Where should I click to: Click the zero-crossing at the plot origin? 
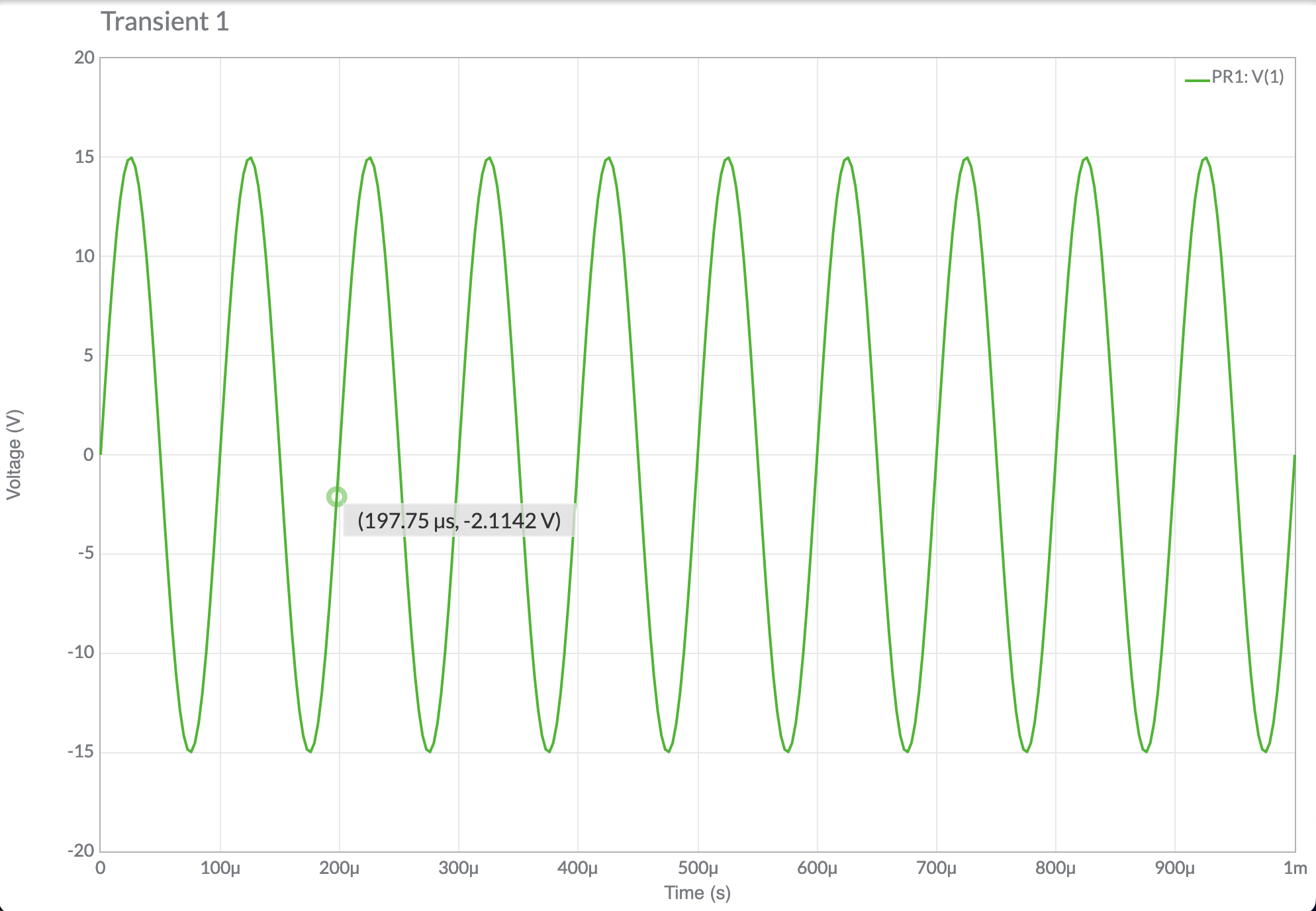click(101, 455)
